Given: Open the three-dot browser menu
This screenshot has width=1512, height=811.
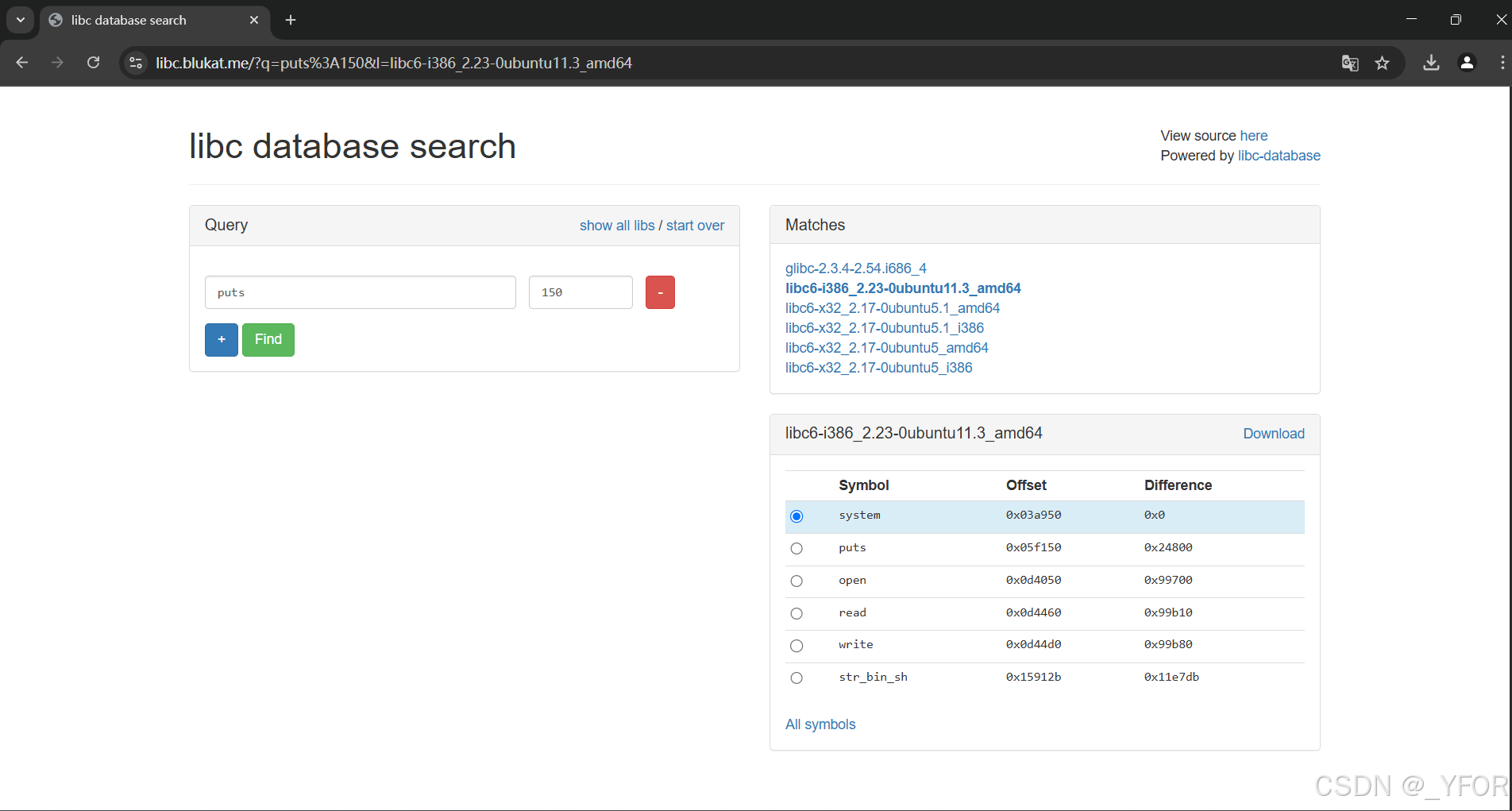Looking at the screenshot, I should 1502,63.
